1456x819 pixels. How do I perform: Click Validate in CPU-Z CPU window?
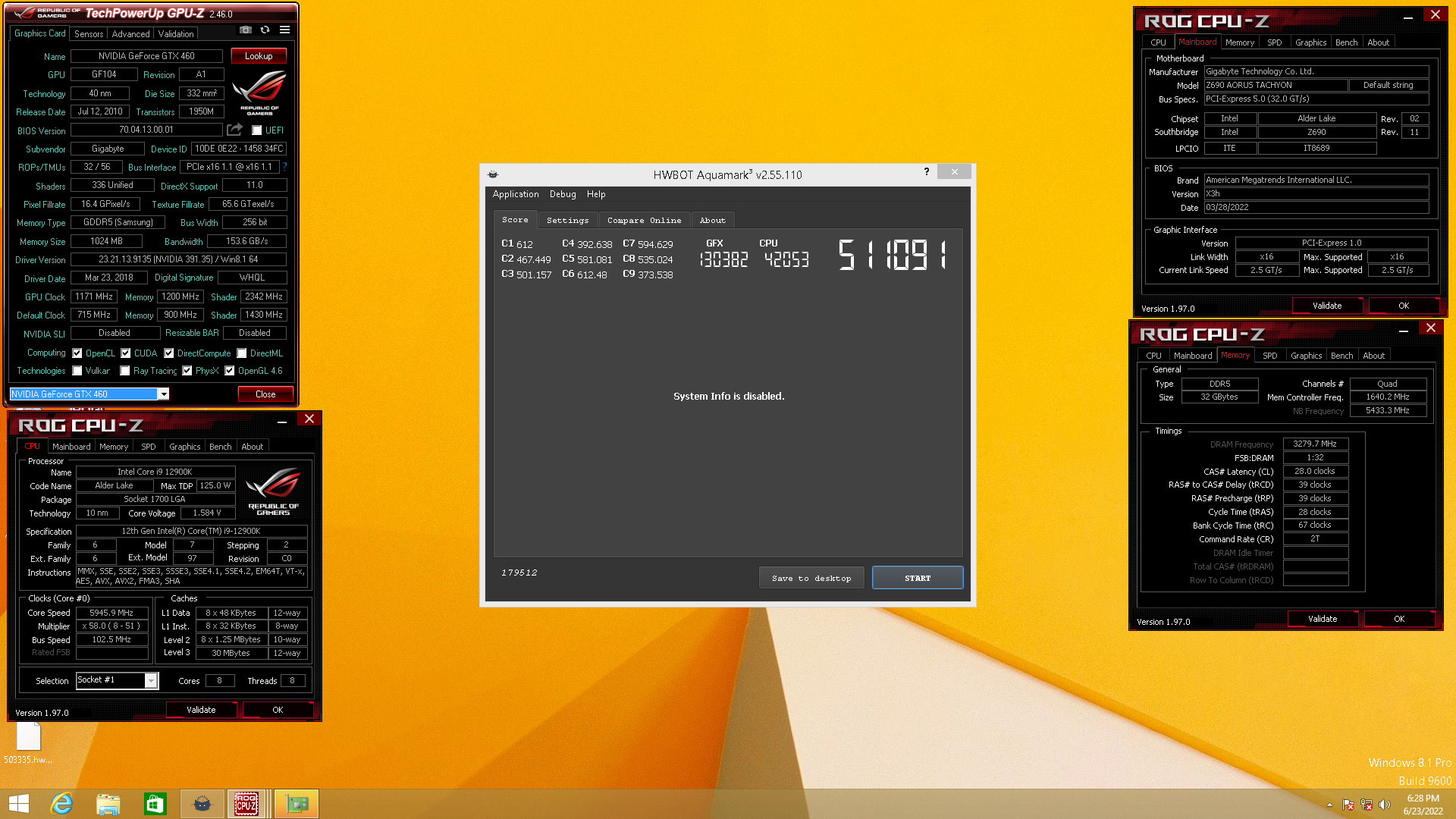(x=201, y=710)
